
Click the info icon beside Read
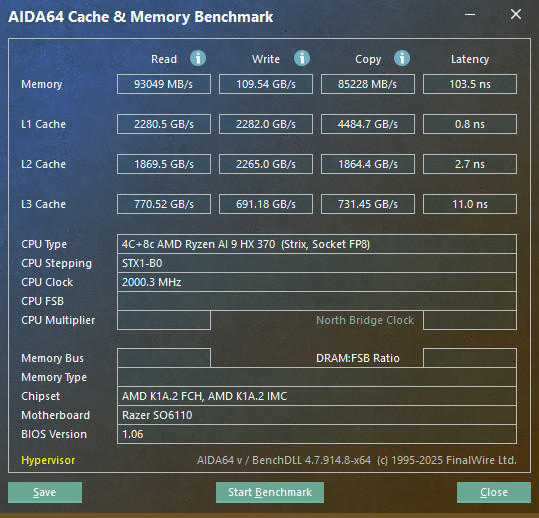198,58
